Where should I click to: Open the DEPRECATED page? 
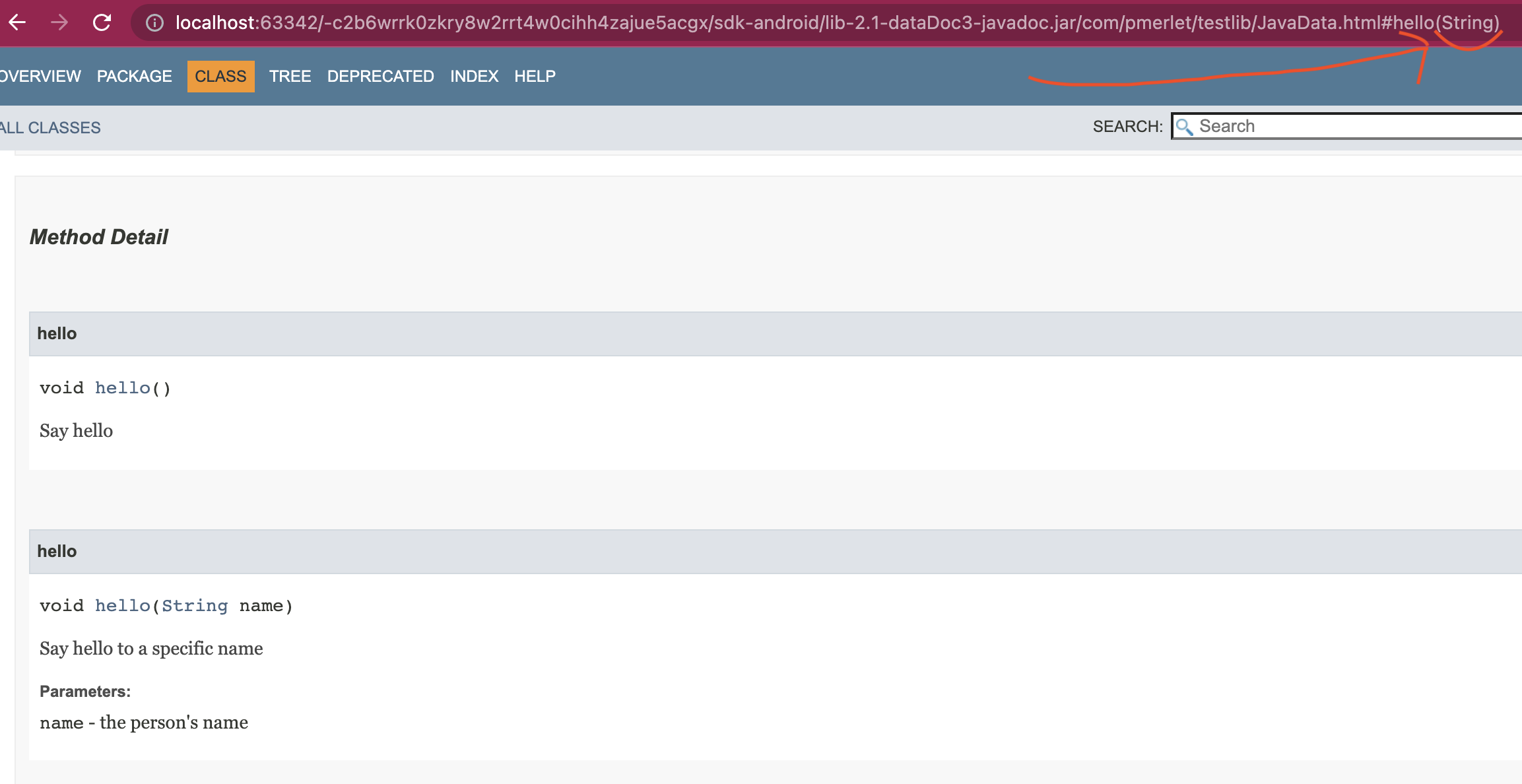click(x=381, y=76)
